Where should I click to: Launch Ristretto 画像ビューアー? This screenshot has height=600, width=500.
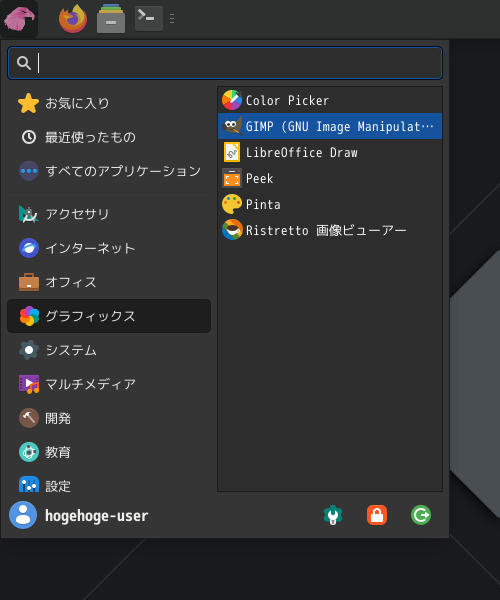click(330, 230)
